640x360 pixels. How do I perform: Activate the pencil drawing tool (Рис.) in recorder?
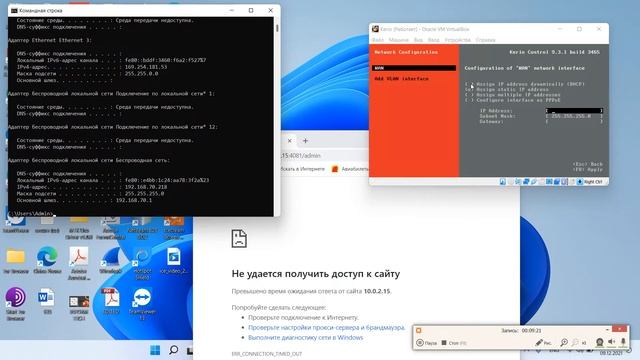(x=543, y=343)
